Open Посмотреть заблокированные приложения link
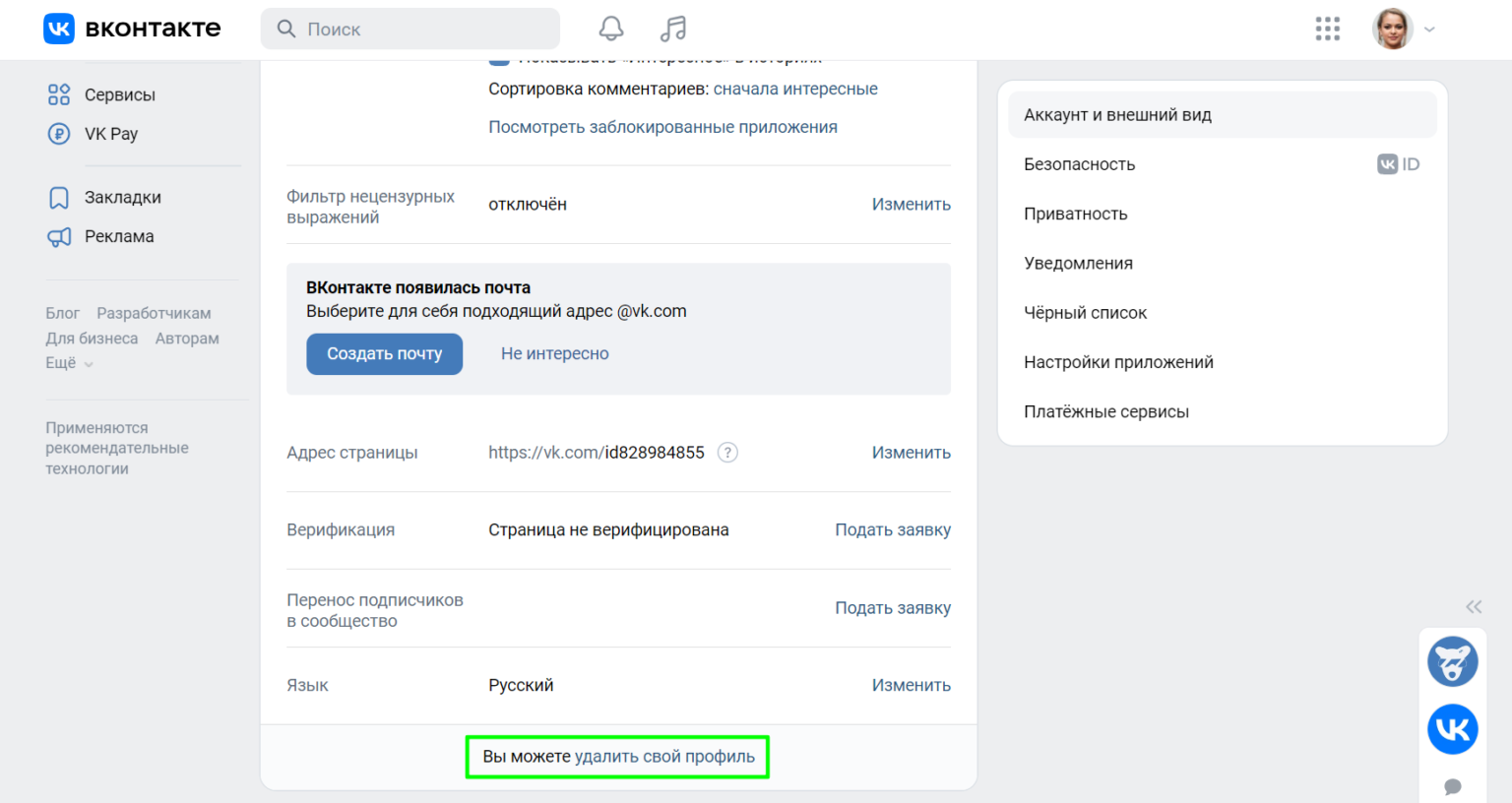The image size is (1512, 803). [x=662, y=127]
